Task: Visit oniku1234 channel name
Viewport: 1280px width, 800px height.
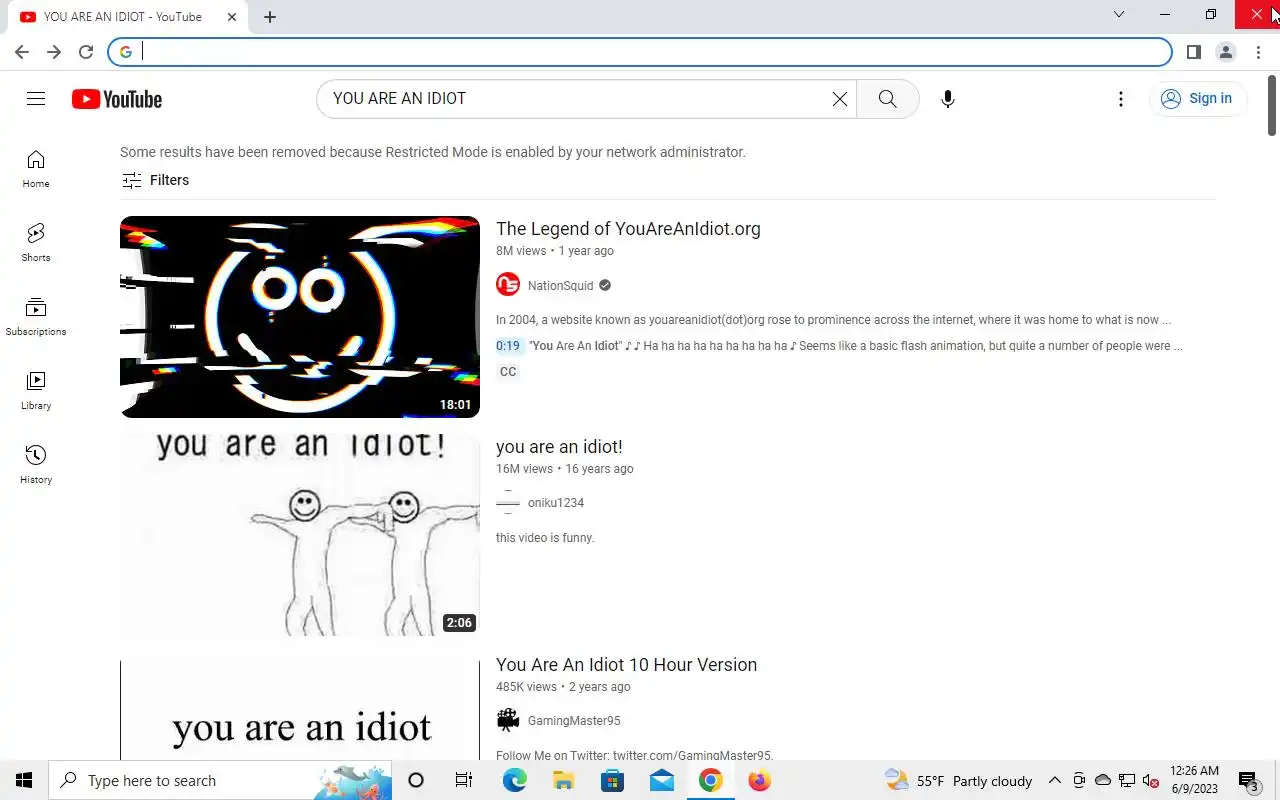Action: [556, 503]
